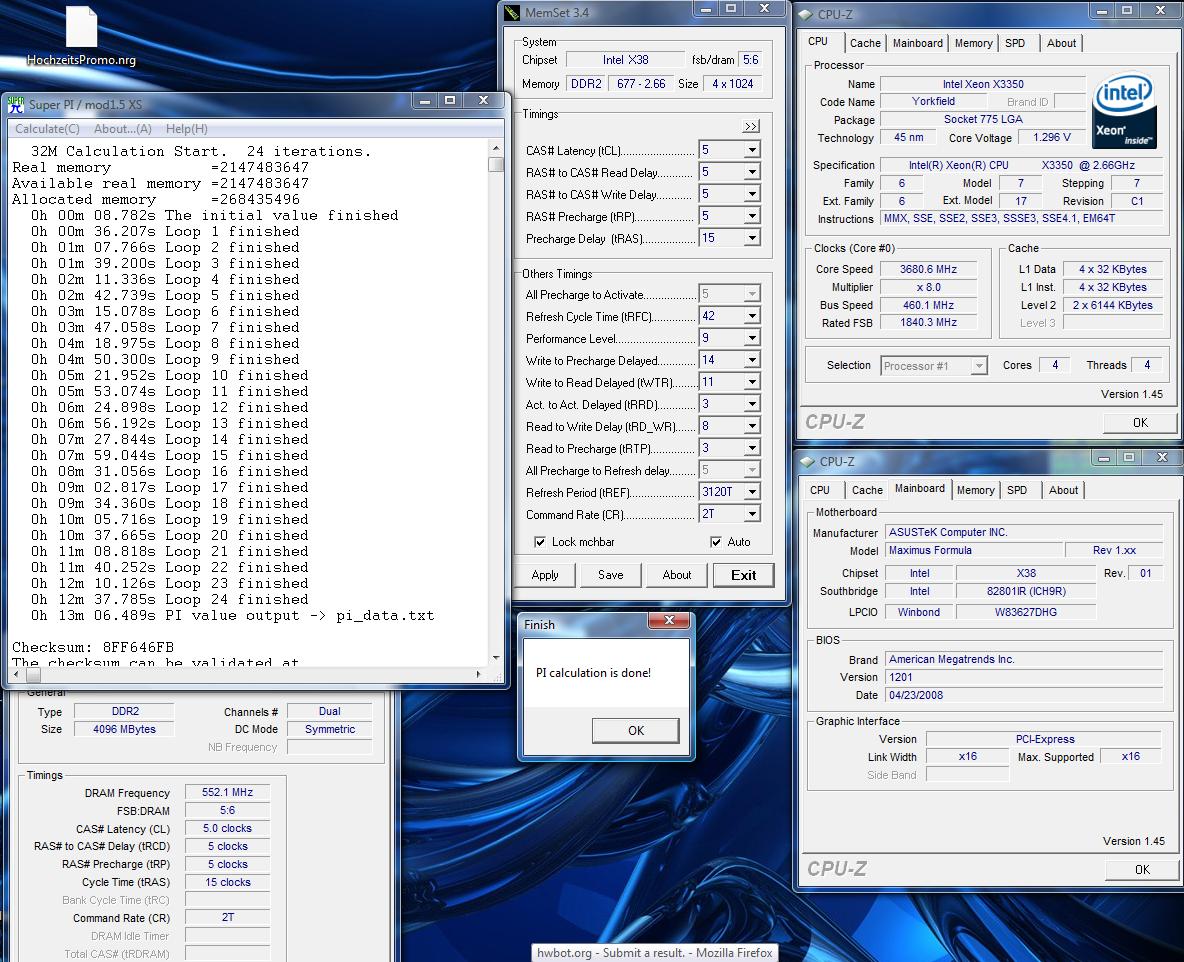
Task: Click Super PI horizontal scrollbar thumb
Action: [x=34, y=674]
